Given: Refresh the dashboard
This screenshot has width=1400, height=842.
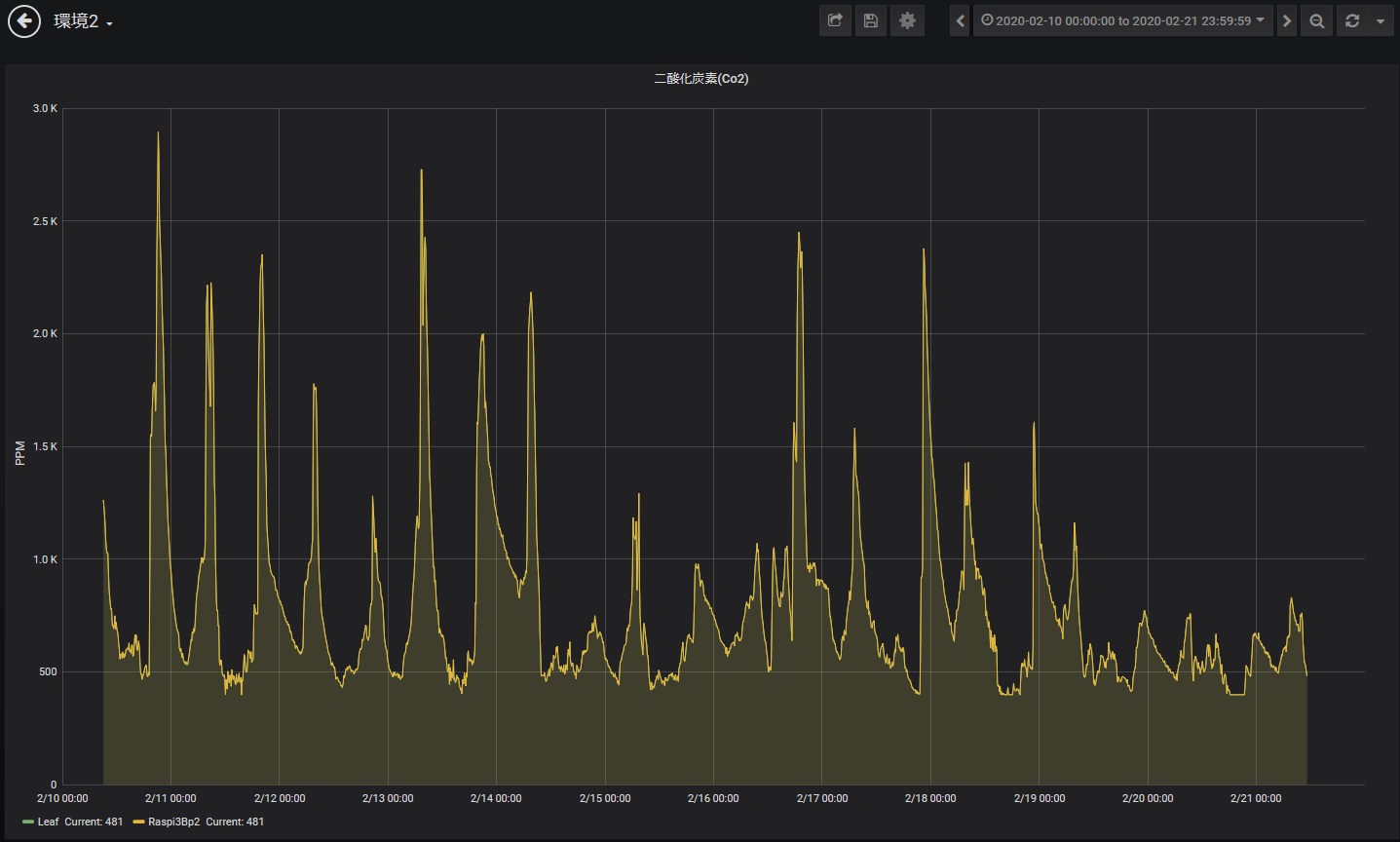Looking at the screenshot, I should coord(1352,20).
